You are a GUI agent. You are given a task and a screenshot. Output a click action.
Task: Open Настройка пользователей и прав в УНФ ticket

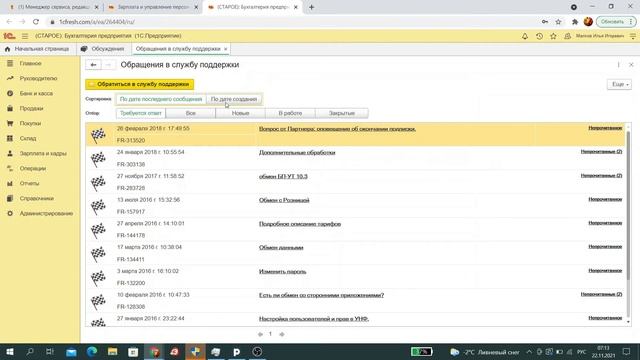(x=314, y=319)
